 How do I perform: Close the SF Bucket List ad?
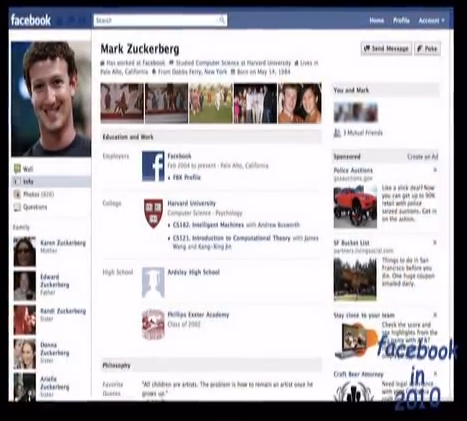pos(435,243)
